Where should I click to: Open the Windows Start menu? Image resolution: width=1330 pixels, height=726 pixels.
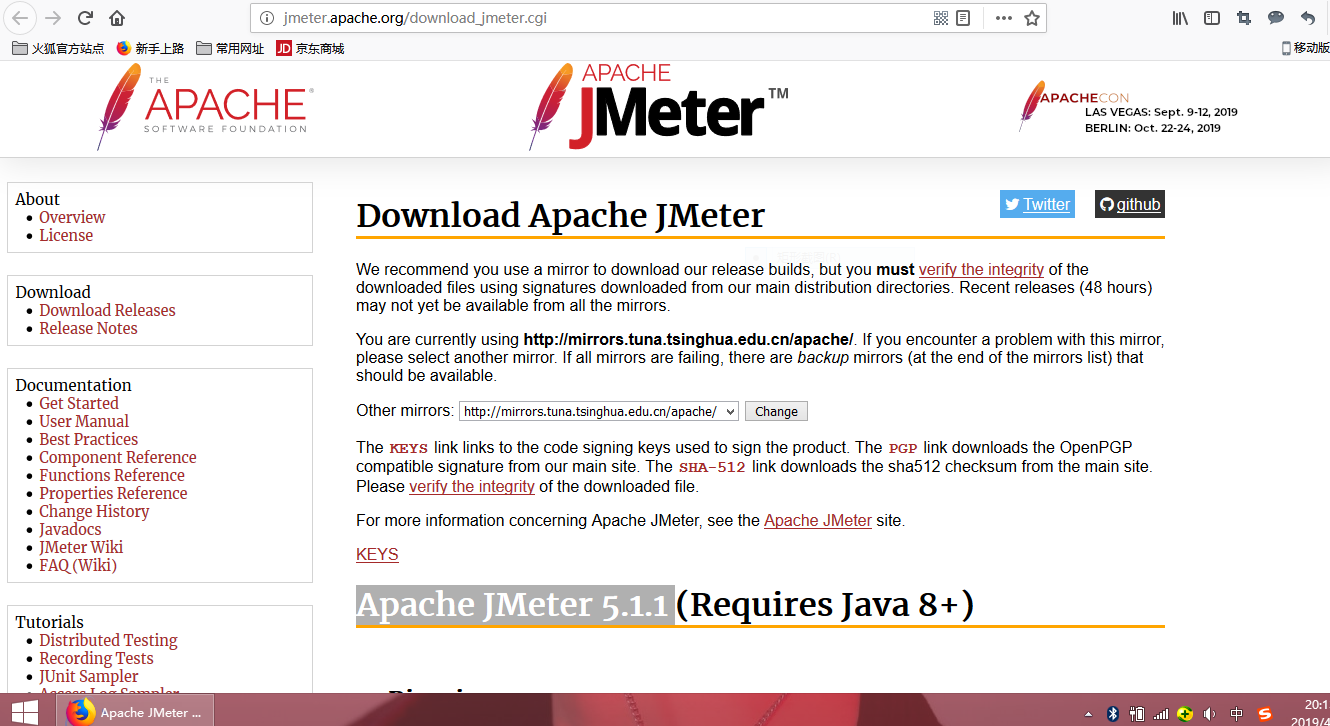tap(24, 712)
